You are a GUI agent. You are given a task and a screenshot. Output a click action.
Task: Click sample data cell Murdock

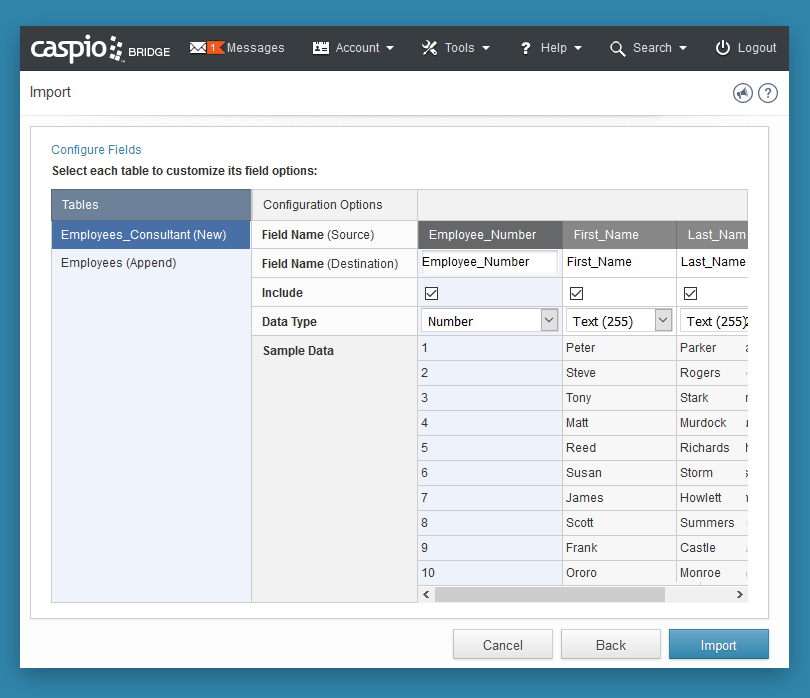coord(711,423)
